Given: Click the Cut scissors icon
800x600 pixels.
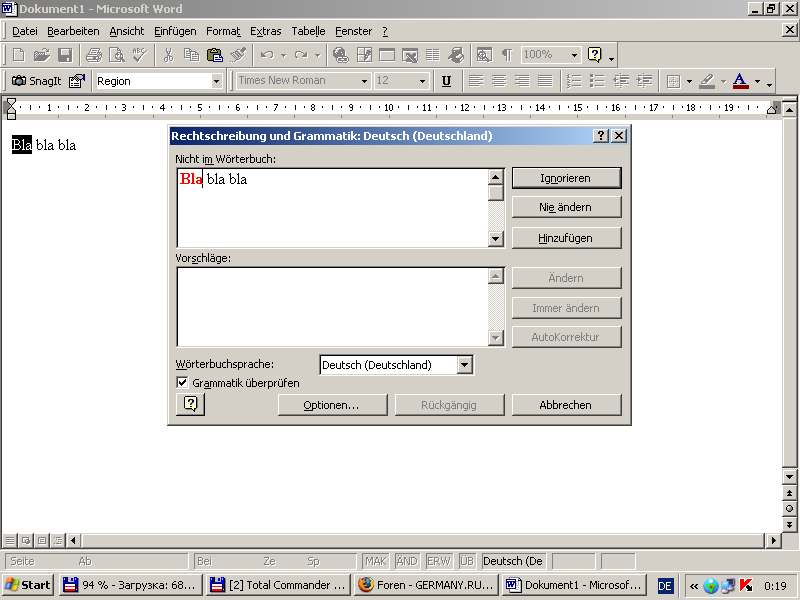Looking at the screenshot, I should [x=168, y=55].
